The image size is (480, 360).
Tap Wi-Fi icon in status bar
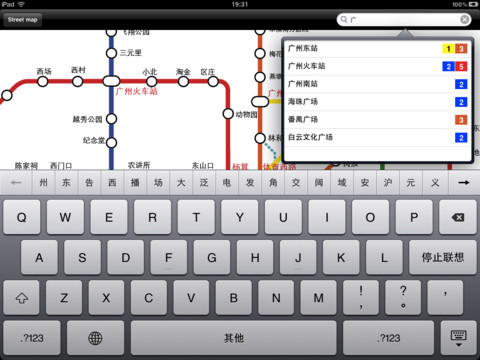coord(21,4)
